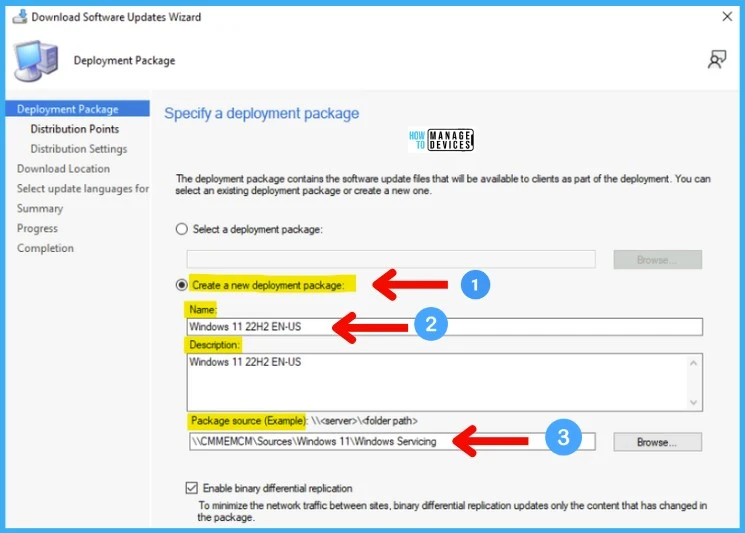The height and width of the screenshot is (533, 745).
Task: Choose 'Create a new deployment package' radio button
Action: pyautogui.click(x=181, y=285)
